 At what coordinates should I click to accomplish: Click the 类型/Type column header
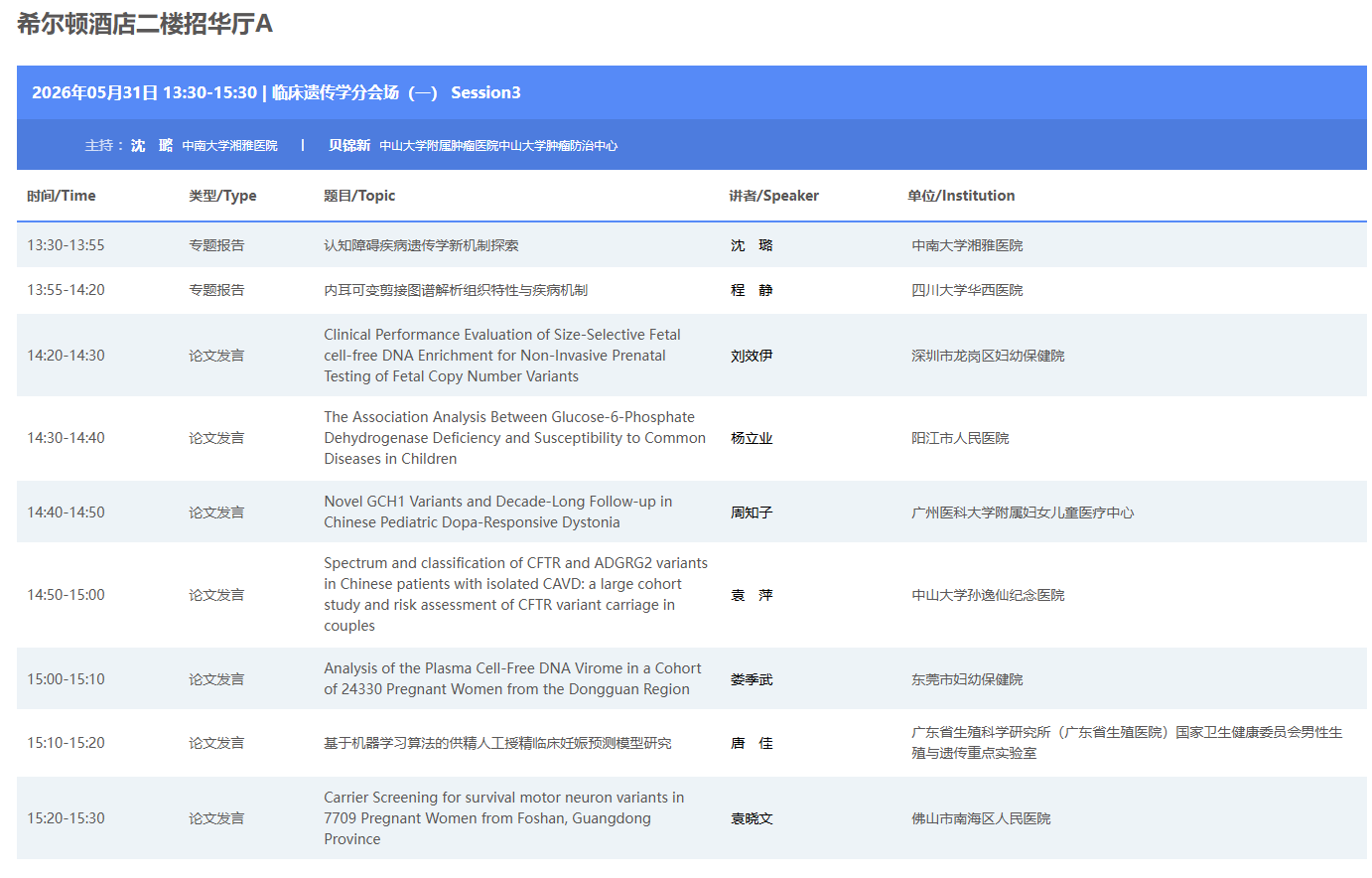tap(222, 196)
